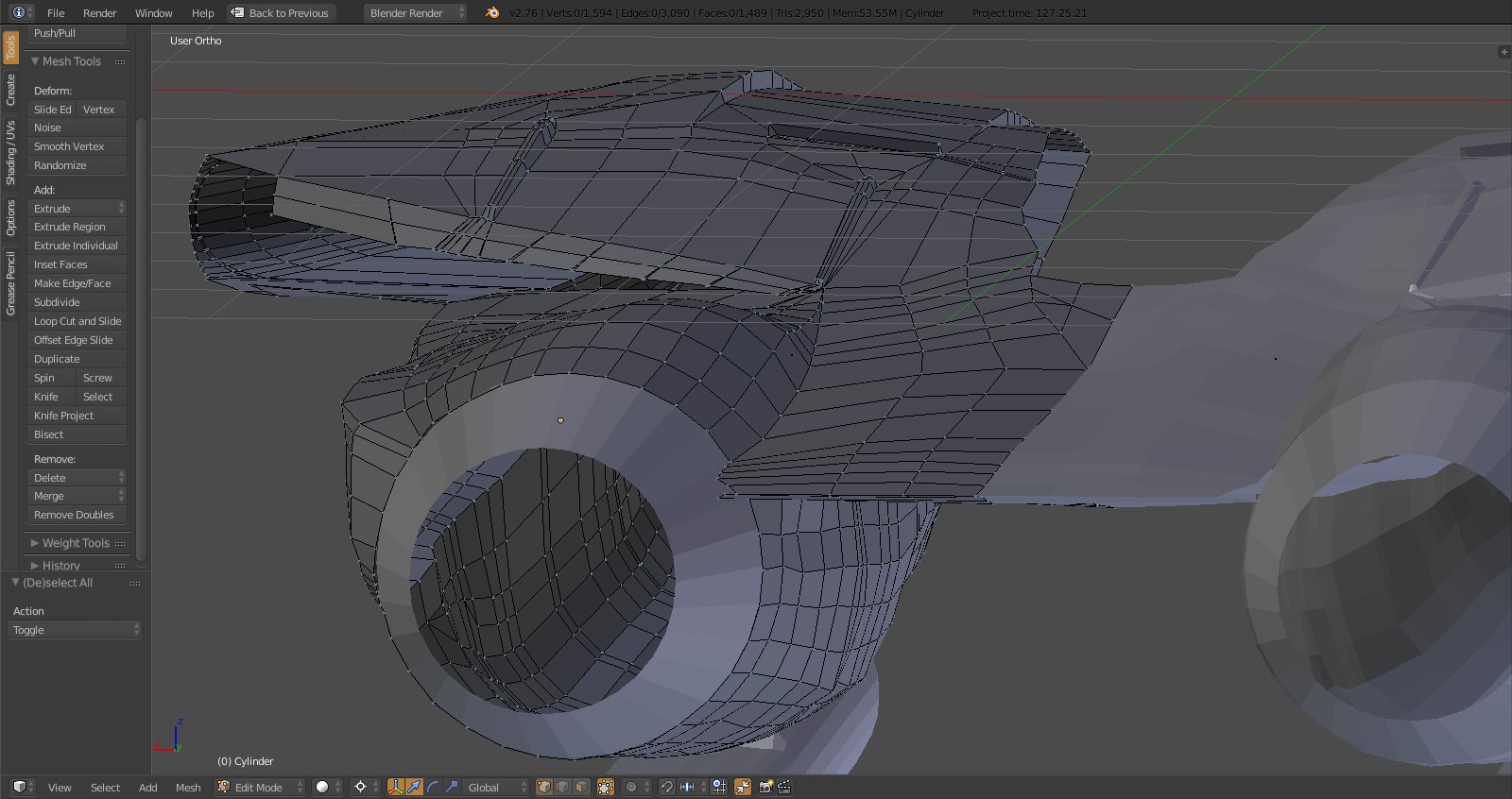Open the Render menu
Screen dimensions: 1512x799
click(x=99, y=13)
